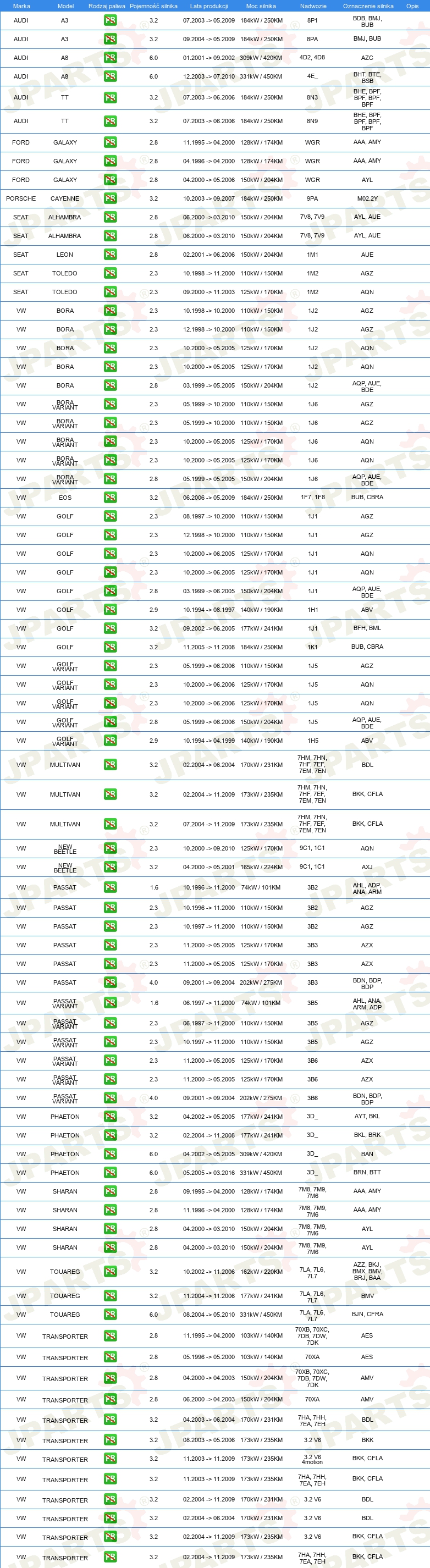Click the Lata produkcji column header
The width and height of the screenshot is (430, 1568).
coord(209,6)
